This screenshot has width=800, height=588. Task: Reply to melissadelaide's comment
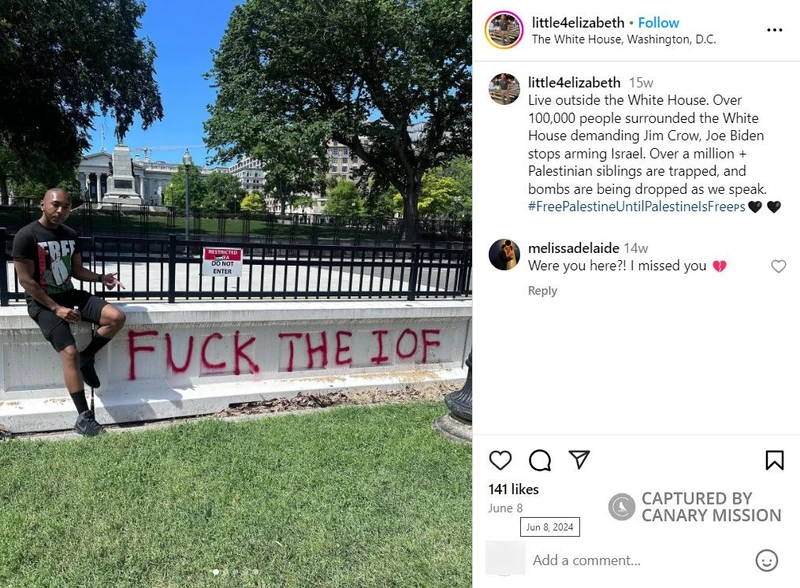pos(542,290)
